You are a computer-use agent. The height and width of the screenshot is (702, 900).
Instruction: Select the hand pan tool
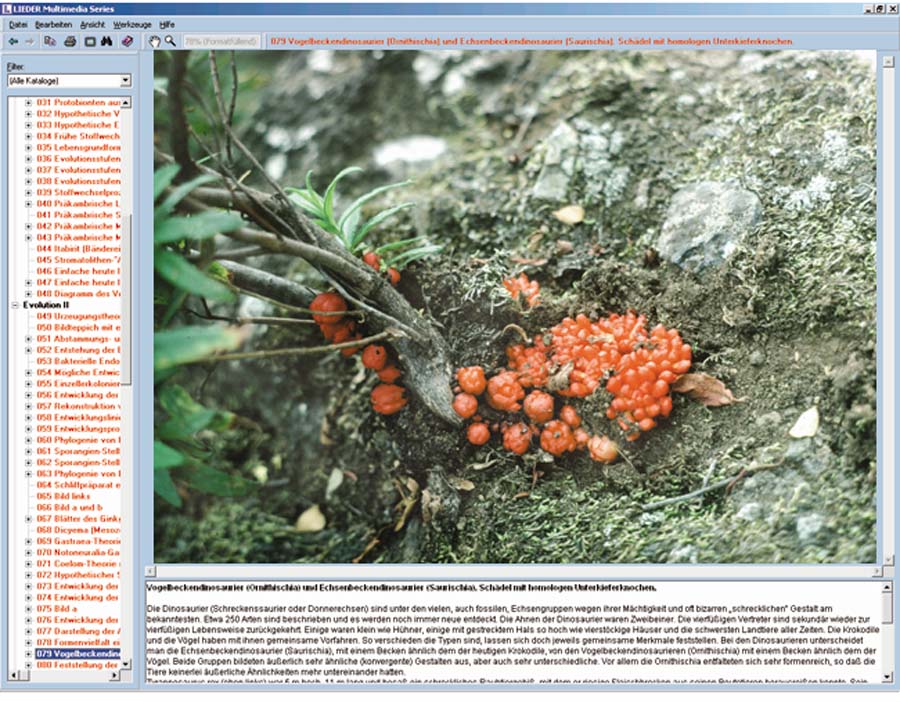[x=154, y=41]
